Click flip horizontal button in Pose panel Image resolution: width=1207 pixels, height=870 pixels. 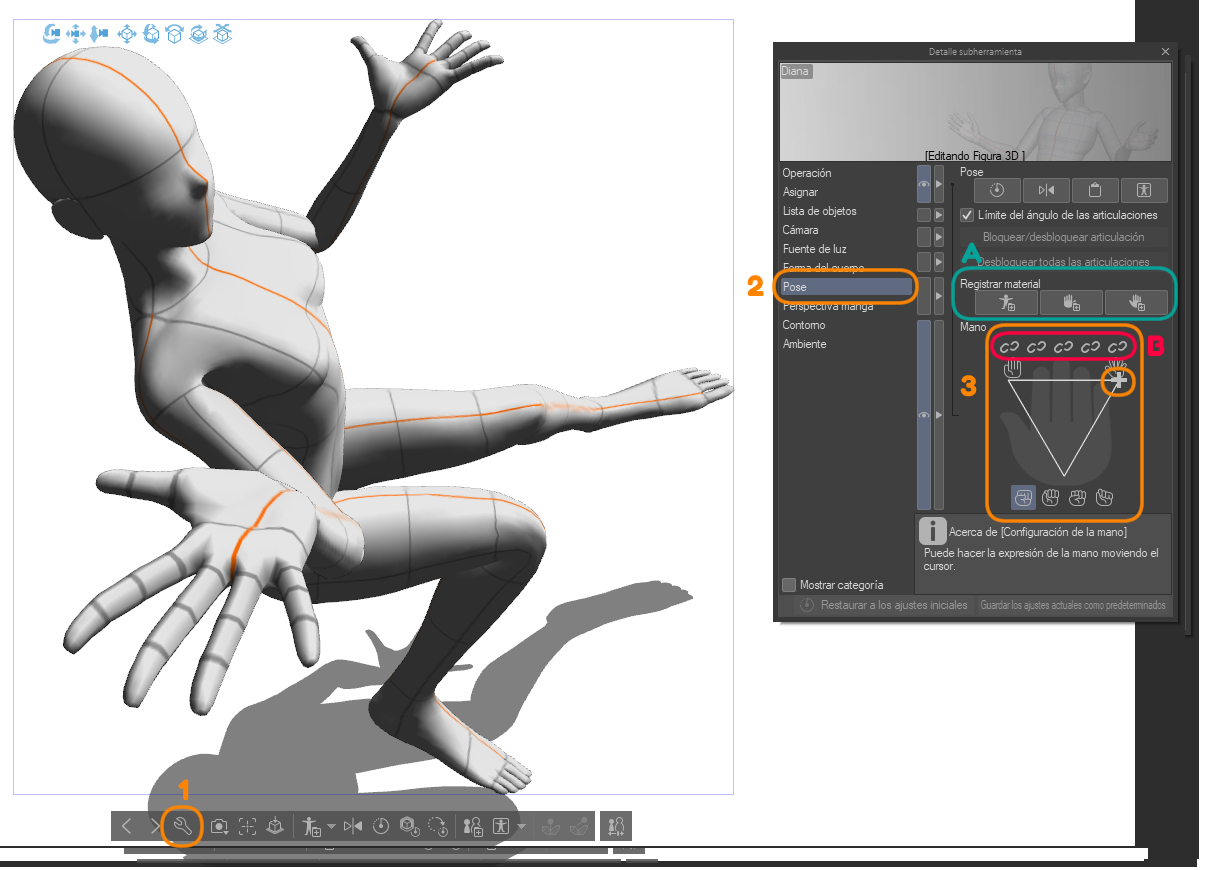click(x=1046, y=190)
